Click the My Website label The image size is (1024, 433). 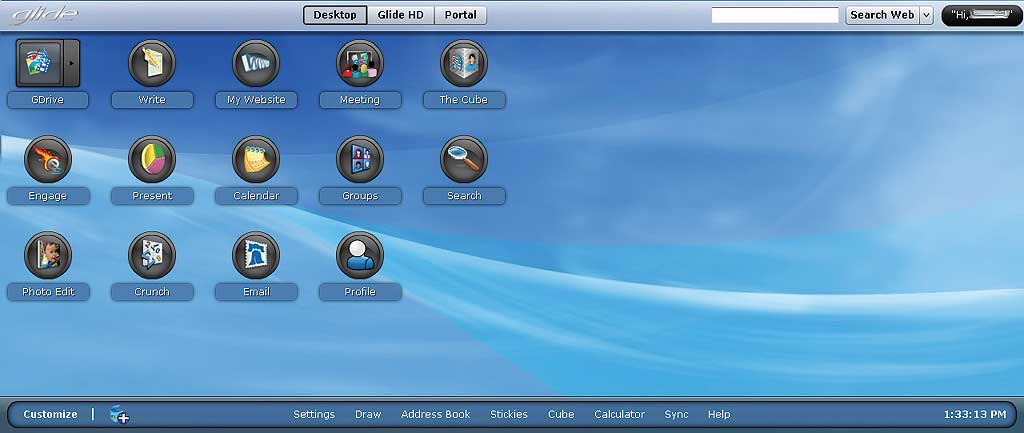point(256,100)
